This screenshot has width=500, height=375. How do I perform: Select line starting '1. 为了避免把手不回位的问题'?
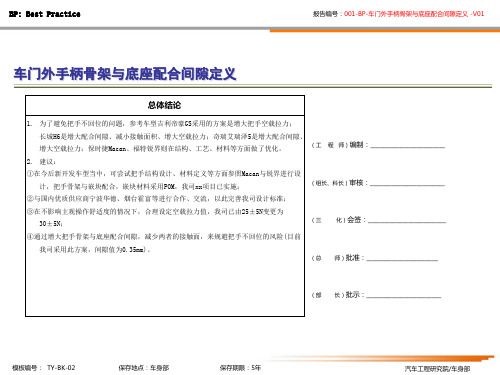tap(160, 124)
